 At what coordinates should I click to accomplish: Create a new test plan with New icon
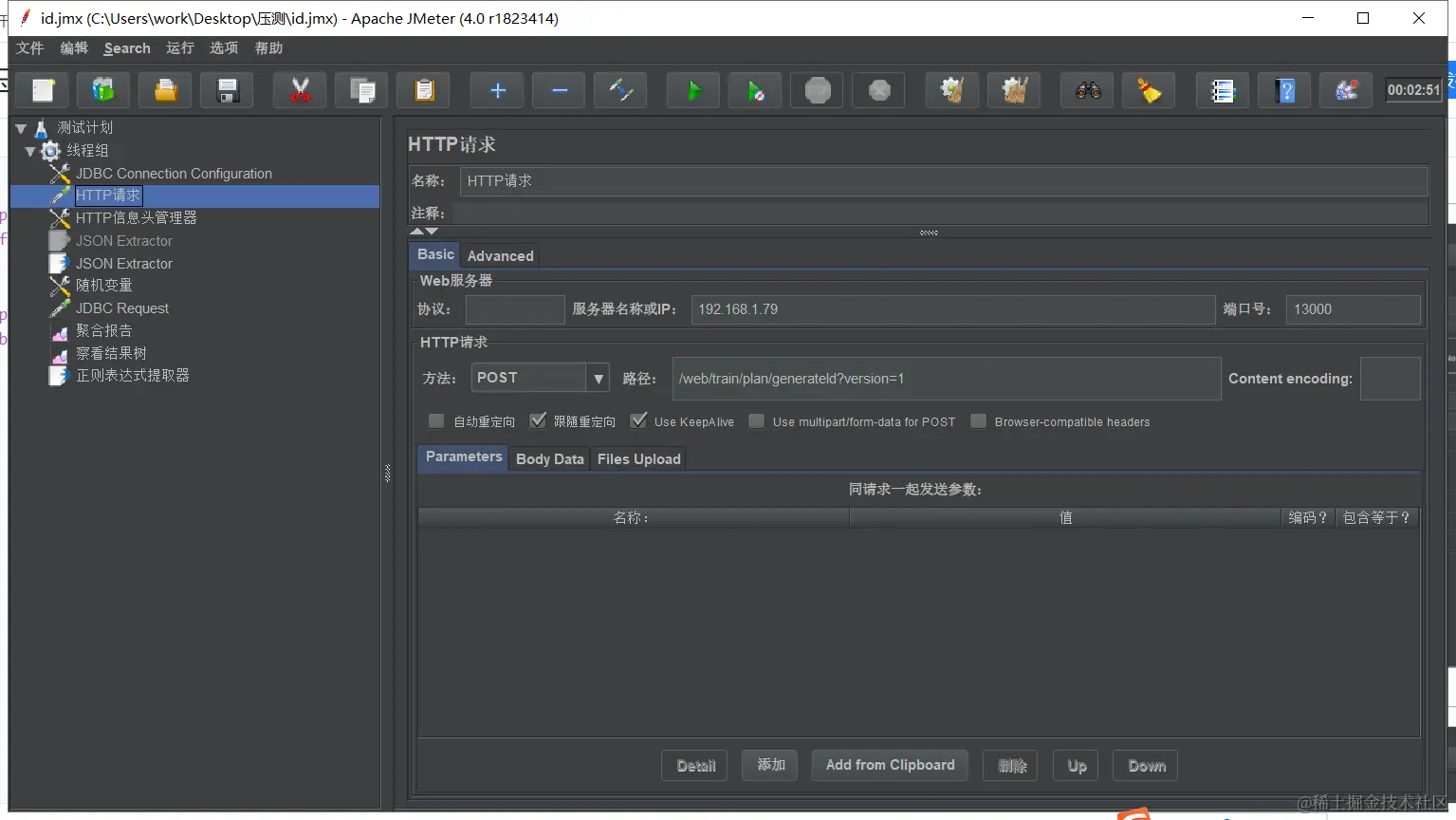[x=43, y=90]
